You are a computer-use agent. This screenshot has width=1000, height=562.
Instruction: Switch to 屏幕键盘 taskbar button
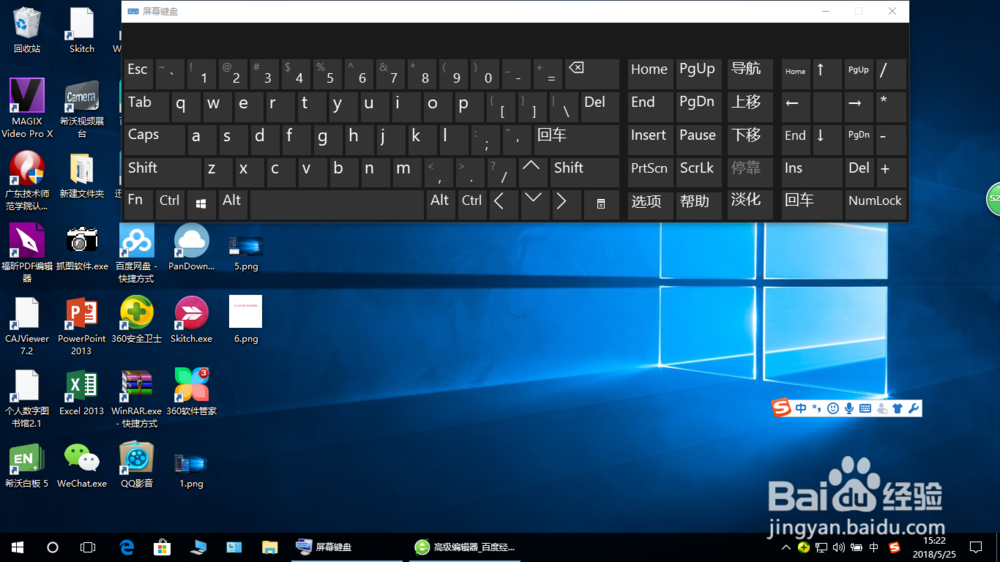[x=347, y=547]
